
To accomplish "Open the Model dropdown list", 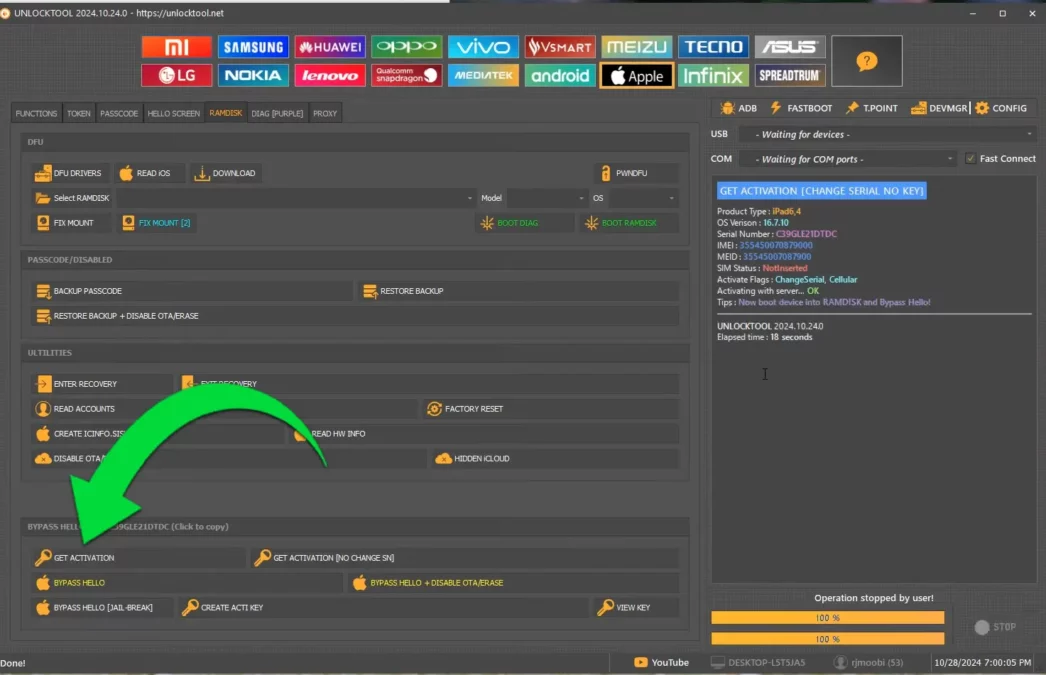I will 546,198.
